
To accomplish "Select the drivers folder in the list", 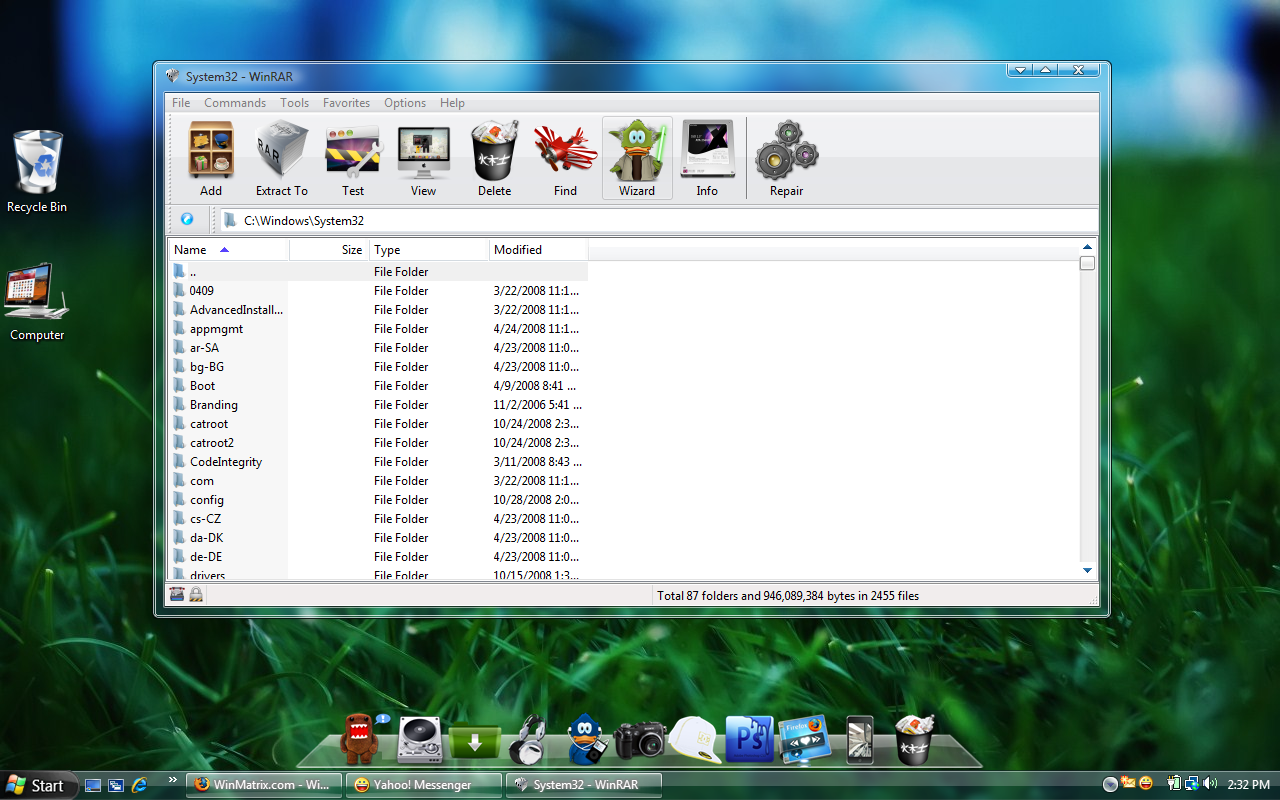I will pyautogui.click(x=208, y=575).
